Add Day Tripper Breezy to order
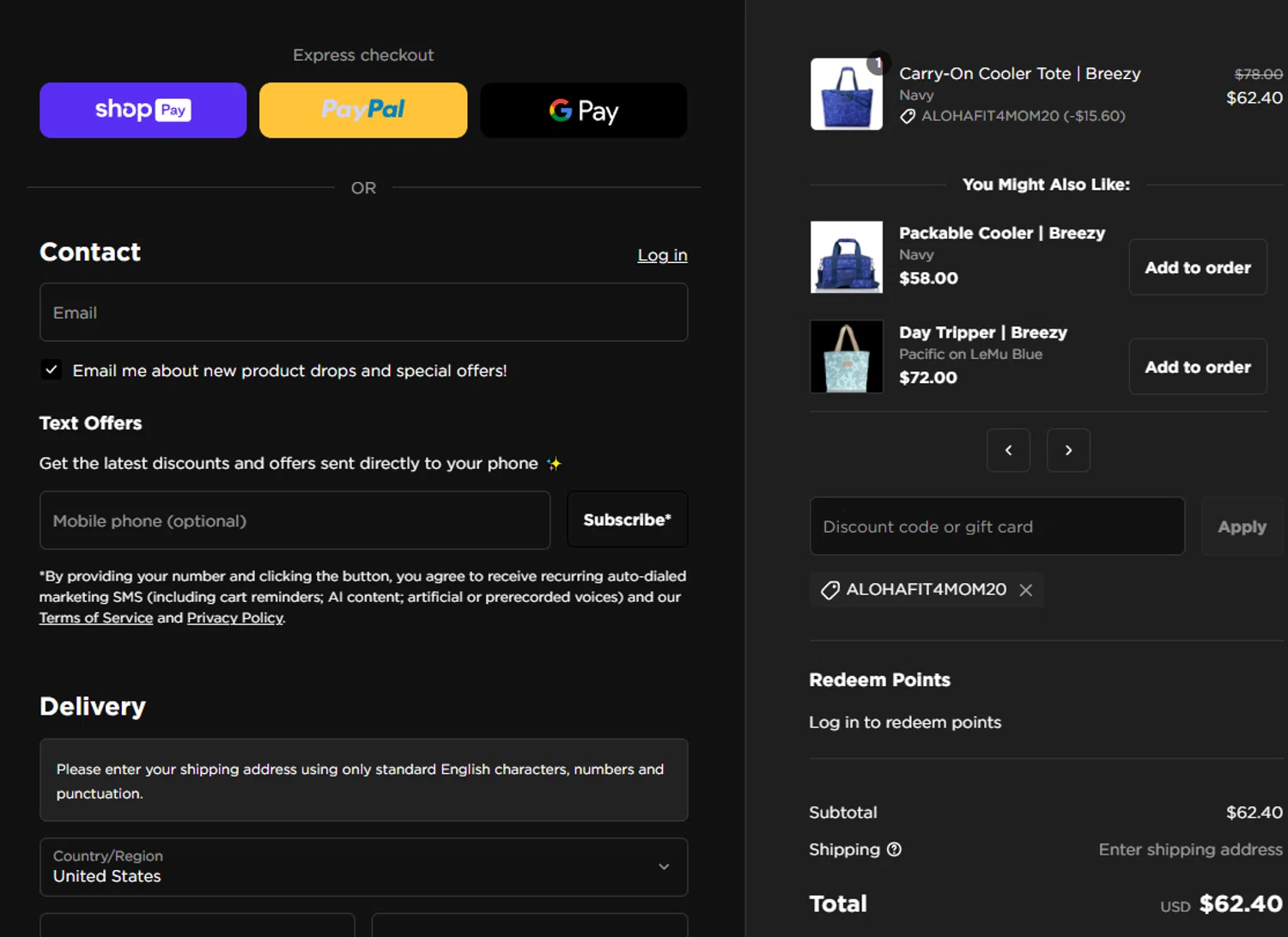Screen dimensions: 1288x937 point(1197,367)
